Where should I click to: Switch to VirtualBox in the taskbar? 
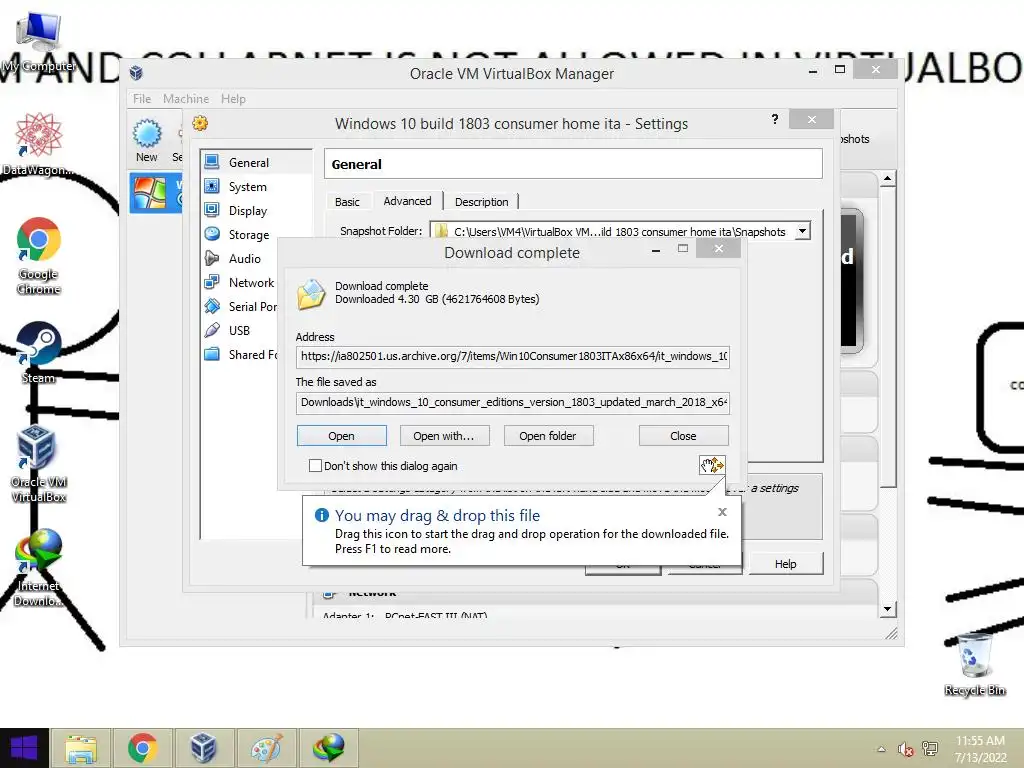click(x=203, y=748)
